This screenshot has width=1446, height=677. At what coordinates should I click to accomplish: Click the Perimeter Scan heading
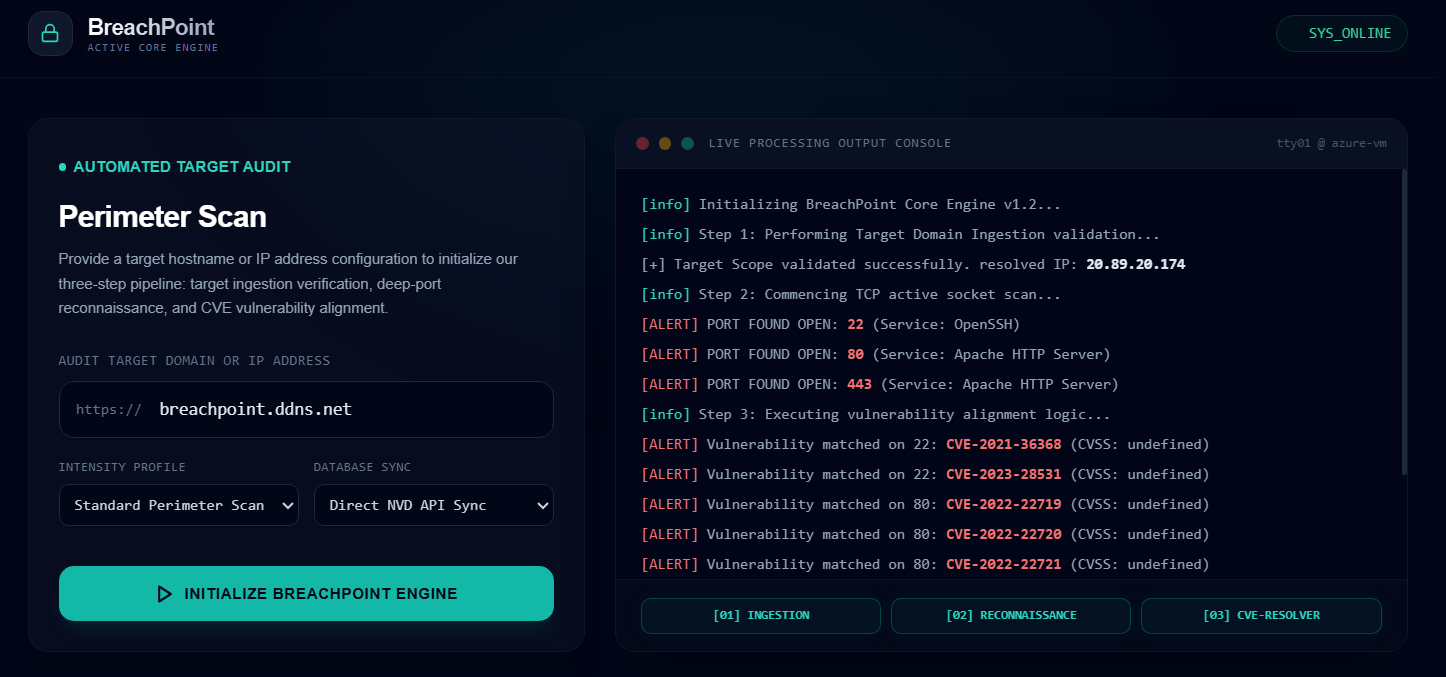[163, 217]
